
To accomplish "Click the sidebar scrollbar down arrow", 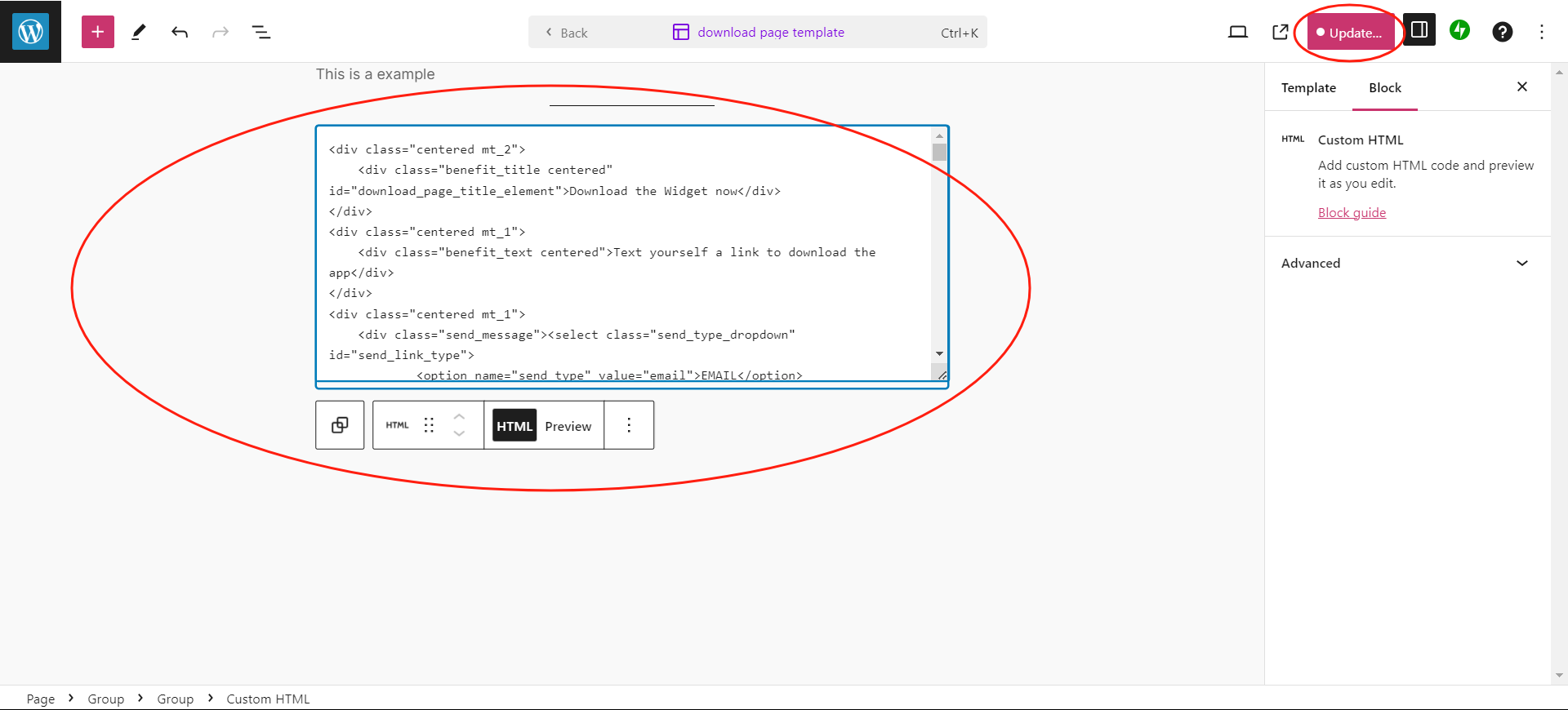I will (x=1559, y=676).
